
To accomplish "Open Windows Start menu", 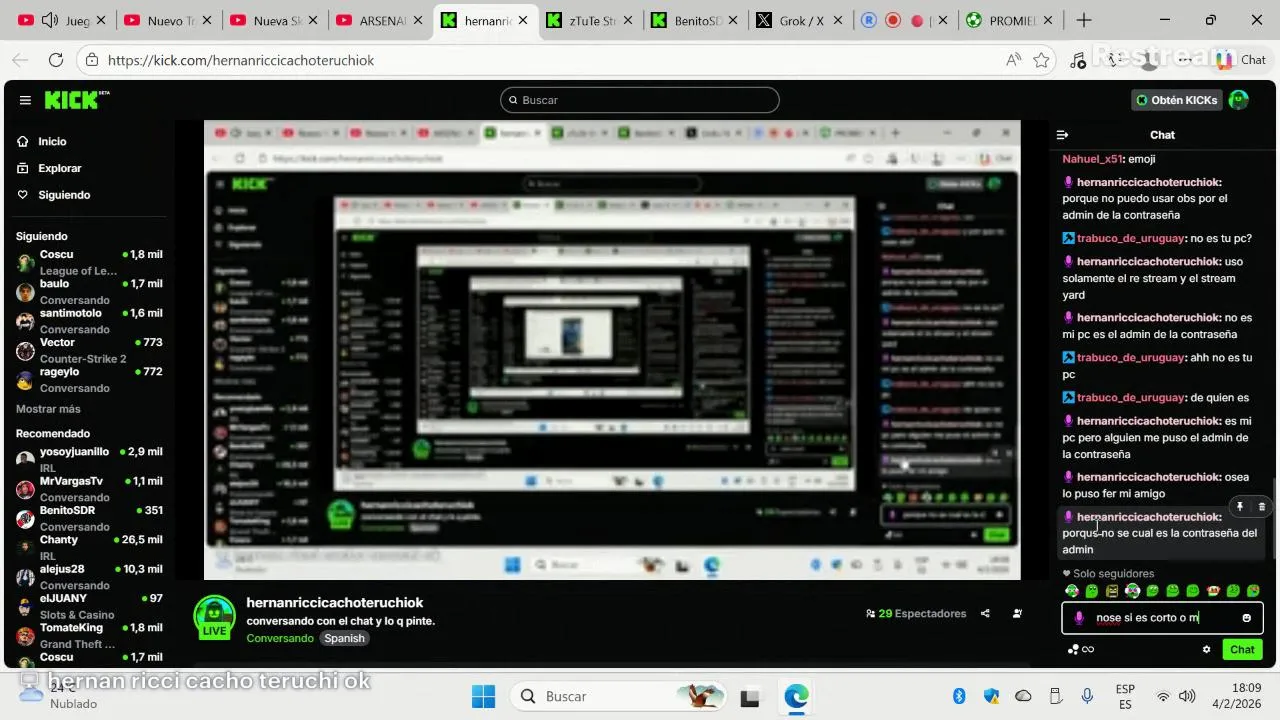I will tap(483, 696).
